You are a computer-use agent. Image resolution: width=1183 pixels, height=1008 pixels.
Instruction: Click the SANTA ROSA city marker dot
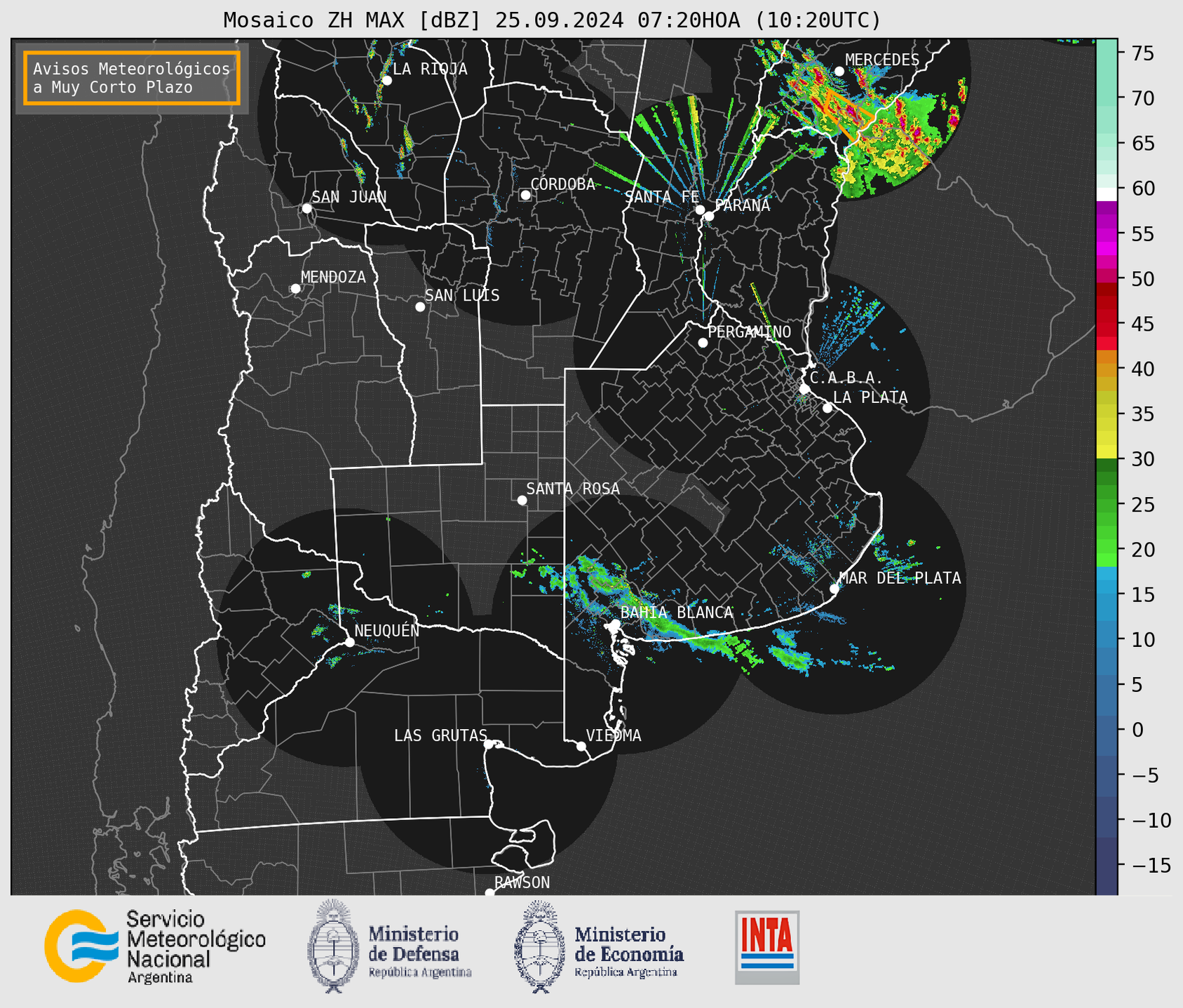point(522,500)
